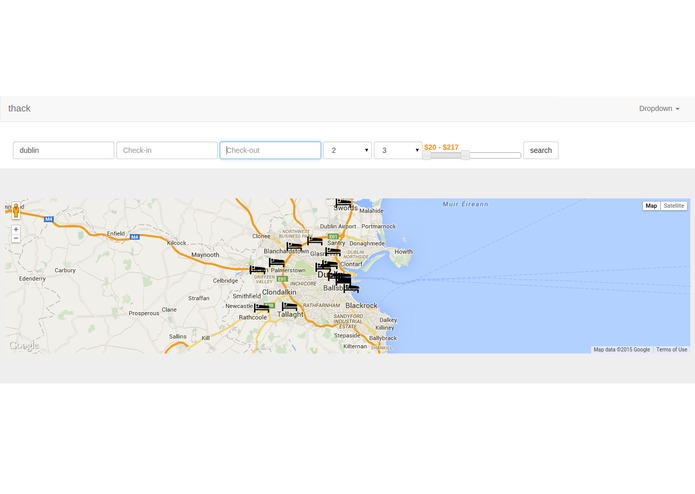This screenshot has width=695, height=494.
Task: Zoom in the map with plus button
Action: tap(16, 229)
